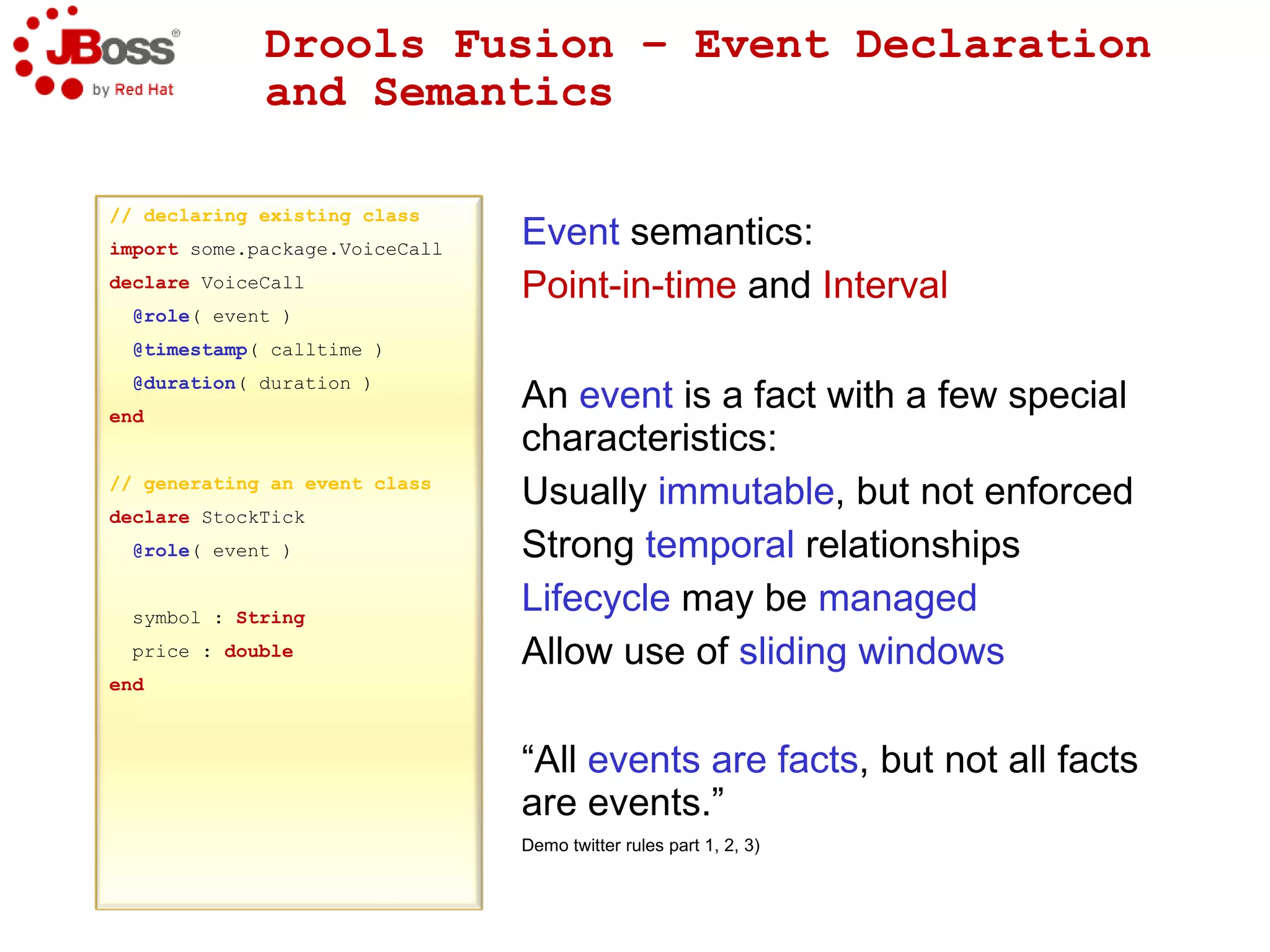Click the 'generating an event class' comment

[270, 484]
